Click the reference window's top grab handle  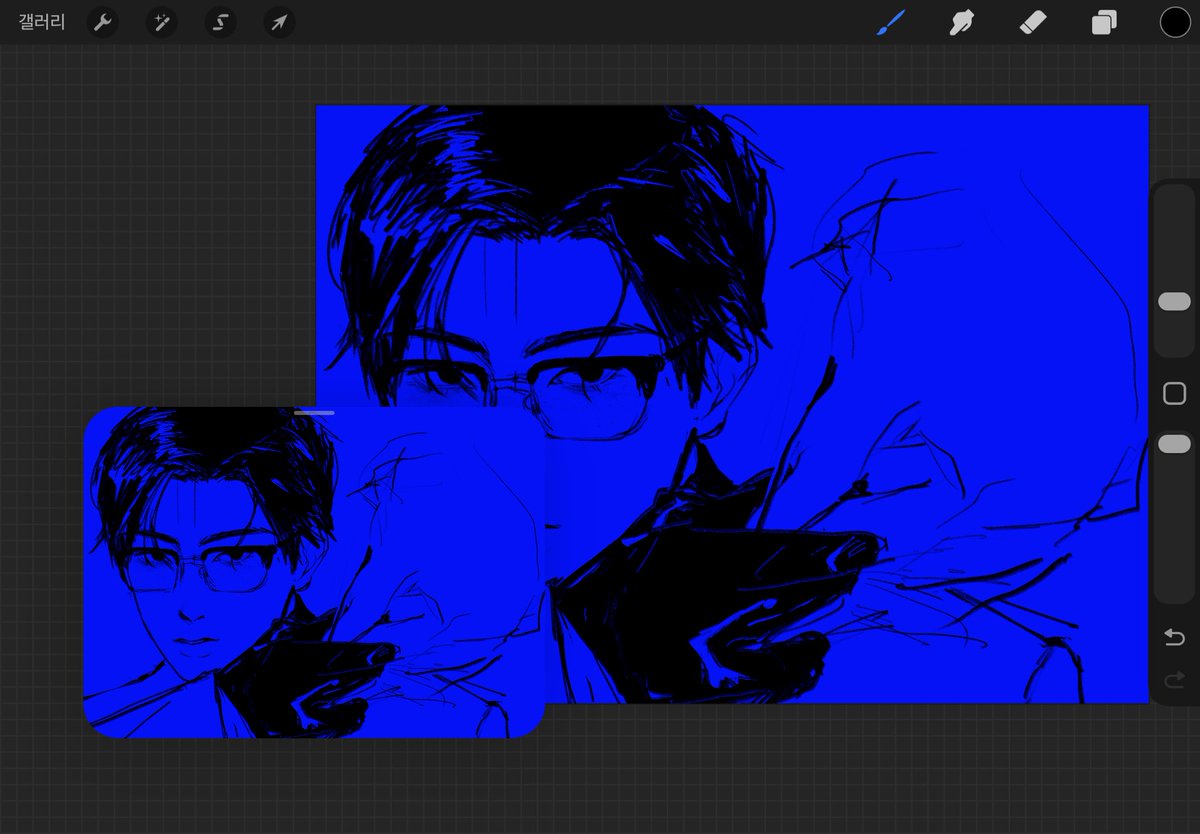pyautogui.click(x=314, y=412)
